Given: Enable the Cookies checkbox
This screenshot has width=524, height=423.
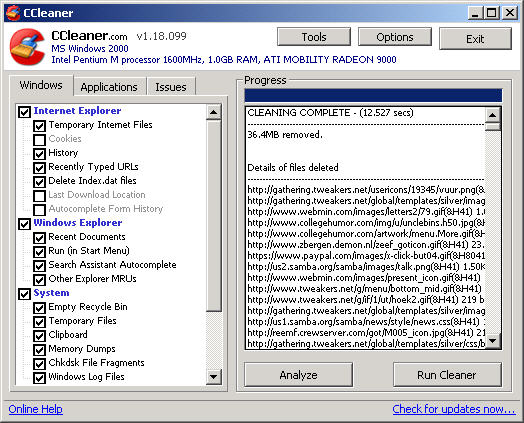Looking at the screenshot, I should coord(39,140).
